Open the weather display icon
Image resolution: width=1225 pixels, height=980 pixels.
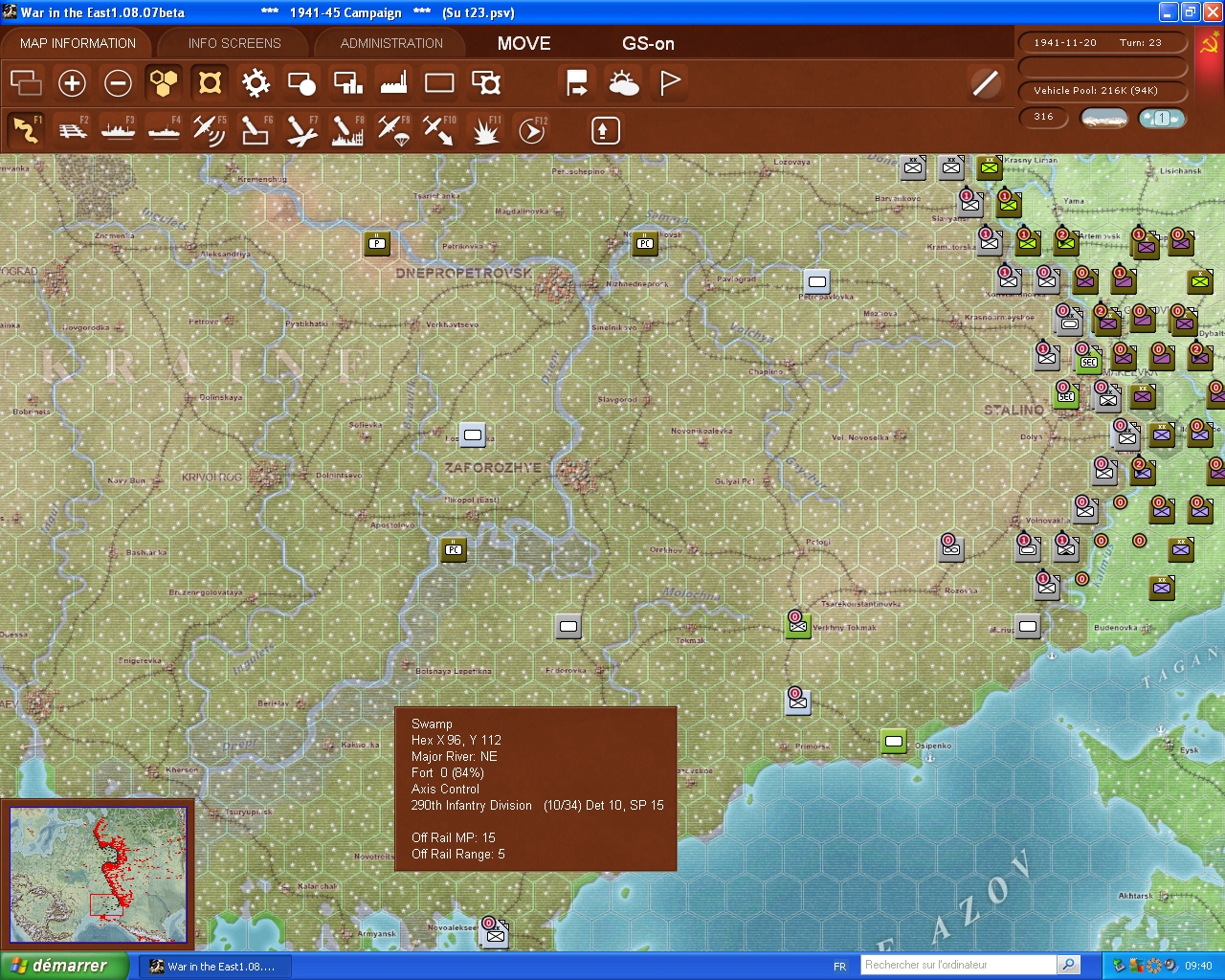click(x=623, y=83)
